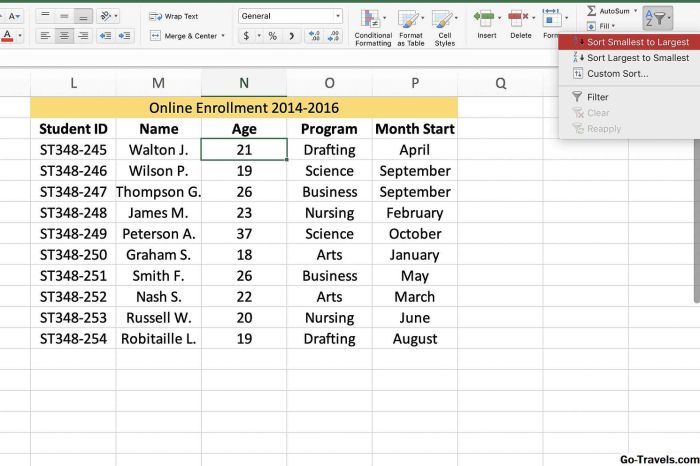Open currency format dropdown arrow
The height and width of the screenshot is (466, 700).
coord(259,36)
